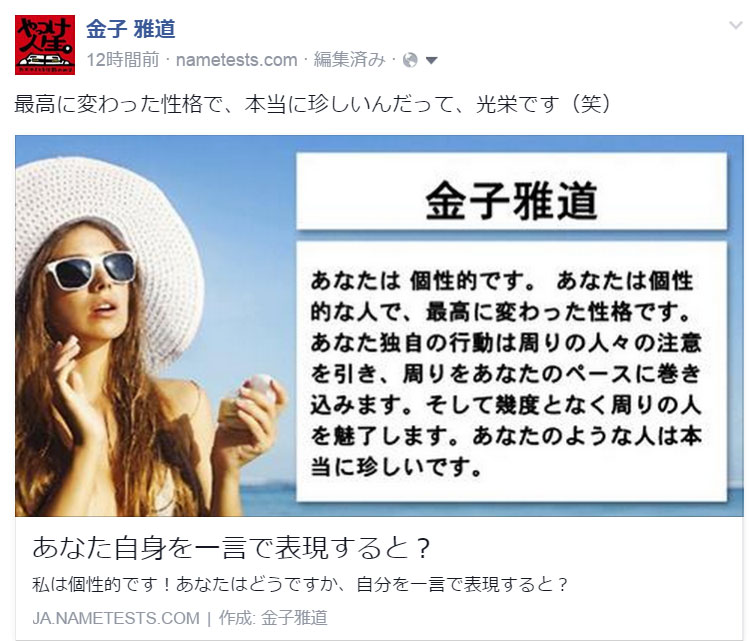This screenshot has width=749, height=641.
Task: Expand post options chevron at top right
Action: tap(736, 25)
